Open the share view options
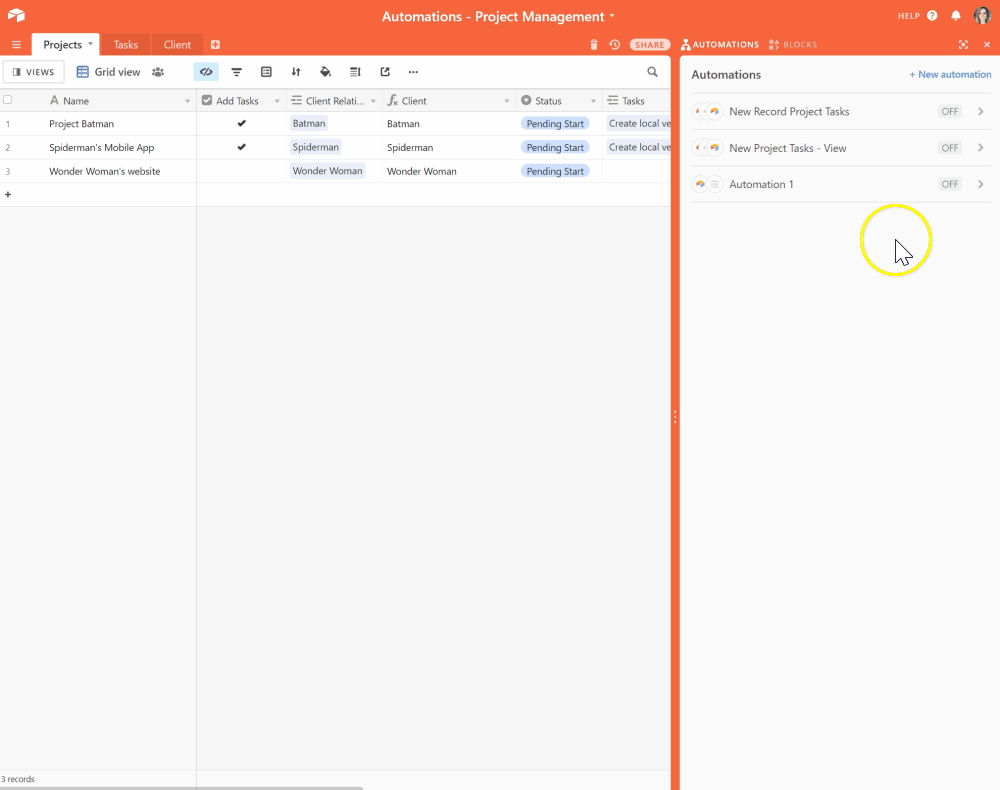This screenshot has height=790, width=1000. point(385,71)
